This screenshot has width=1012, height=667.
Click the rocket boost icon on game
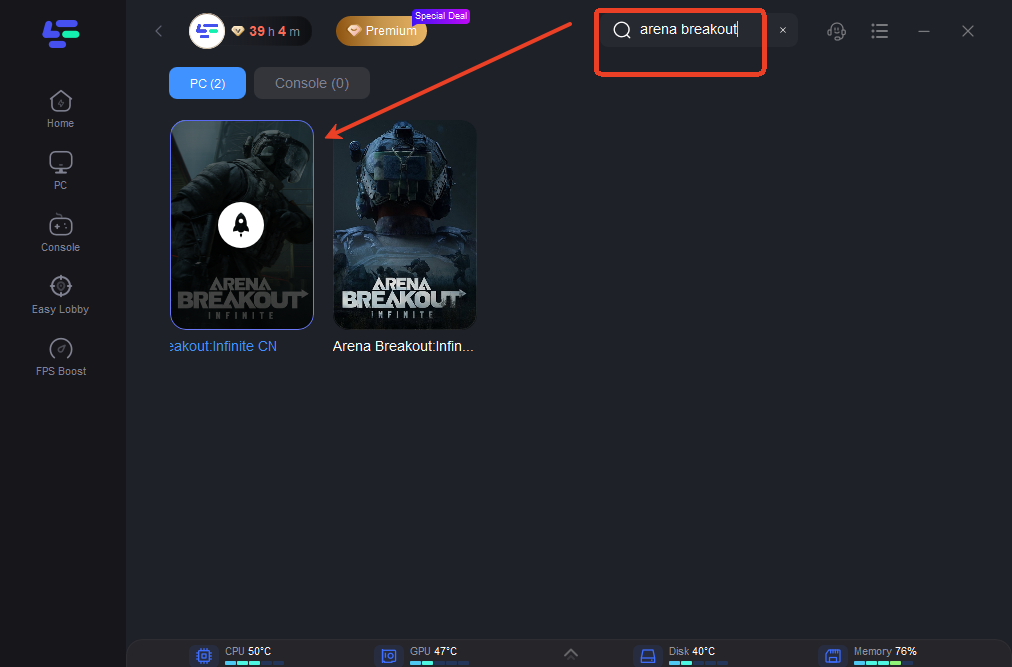241,226
